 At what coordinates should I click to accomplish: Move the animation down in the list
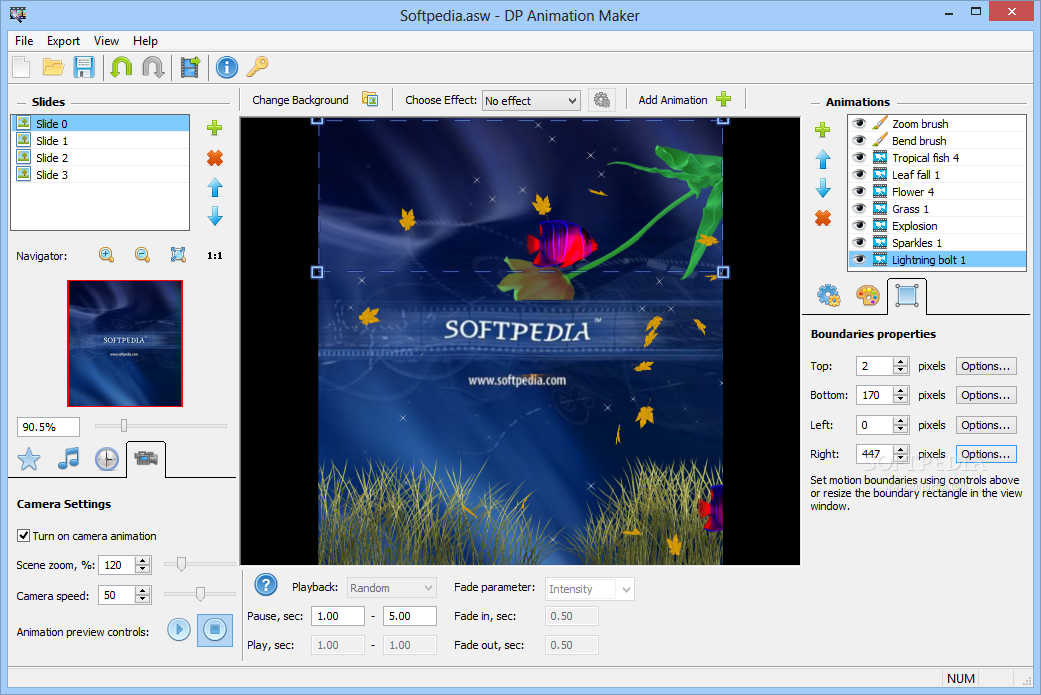click(x=823, y=188)
